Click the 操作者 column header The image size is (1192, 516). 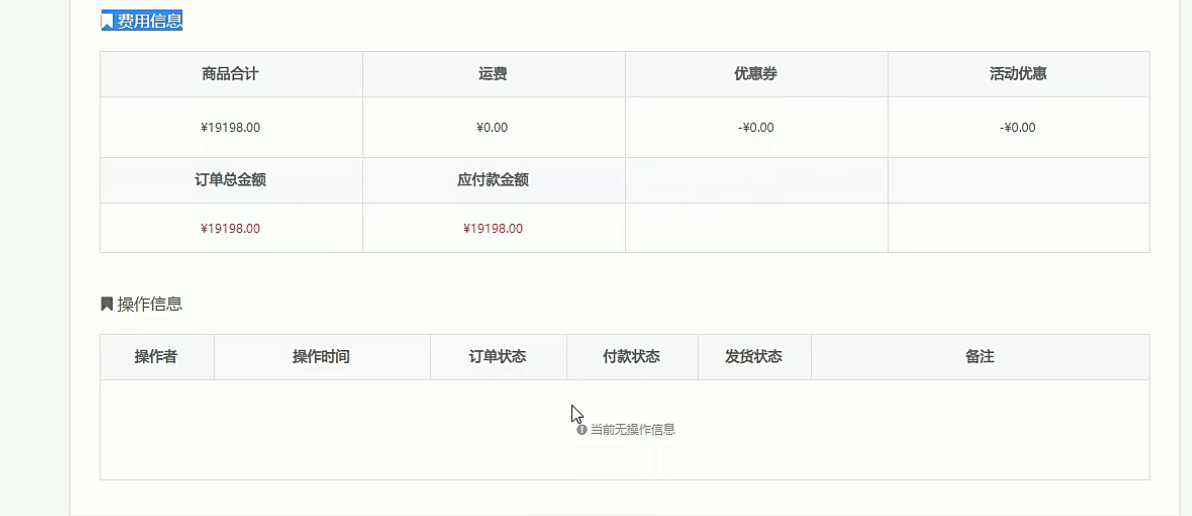(x=157, y=356)
